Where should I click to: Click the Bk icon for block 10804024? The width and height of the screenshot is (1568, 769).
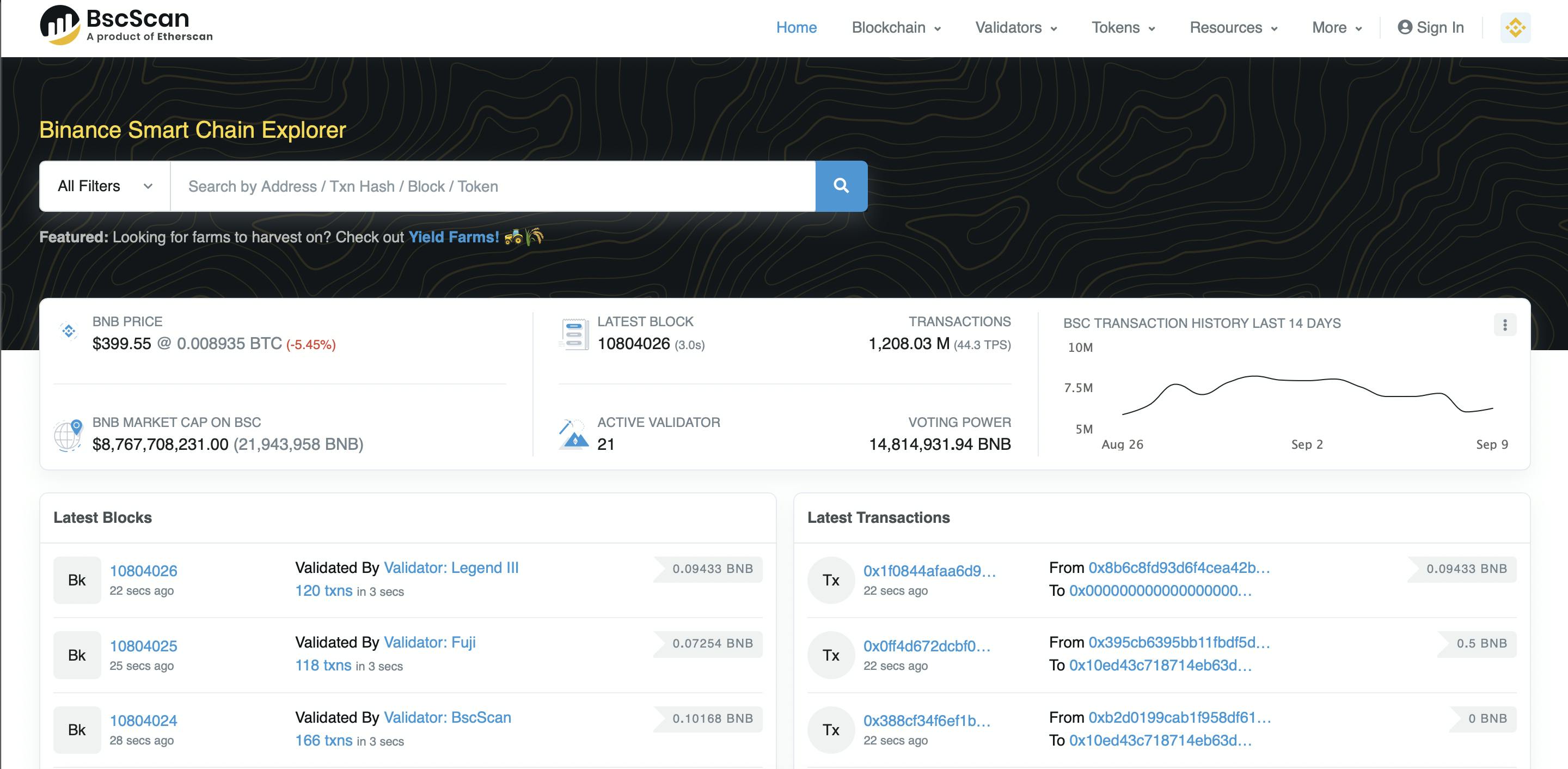(x=77, y=729)
